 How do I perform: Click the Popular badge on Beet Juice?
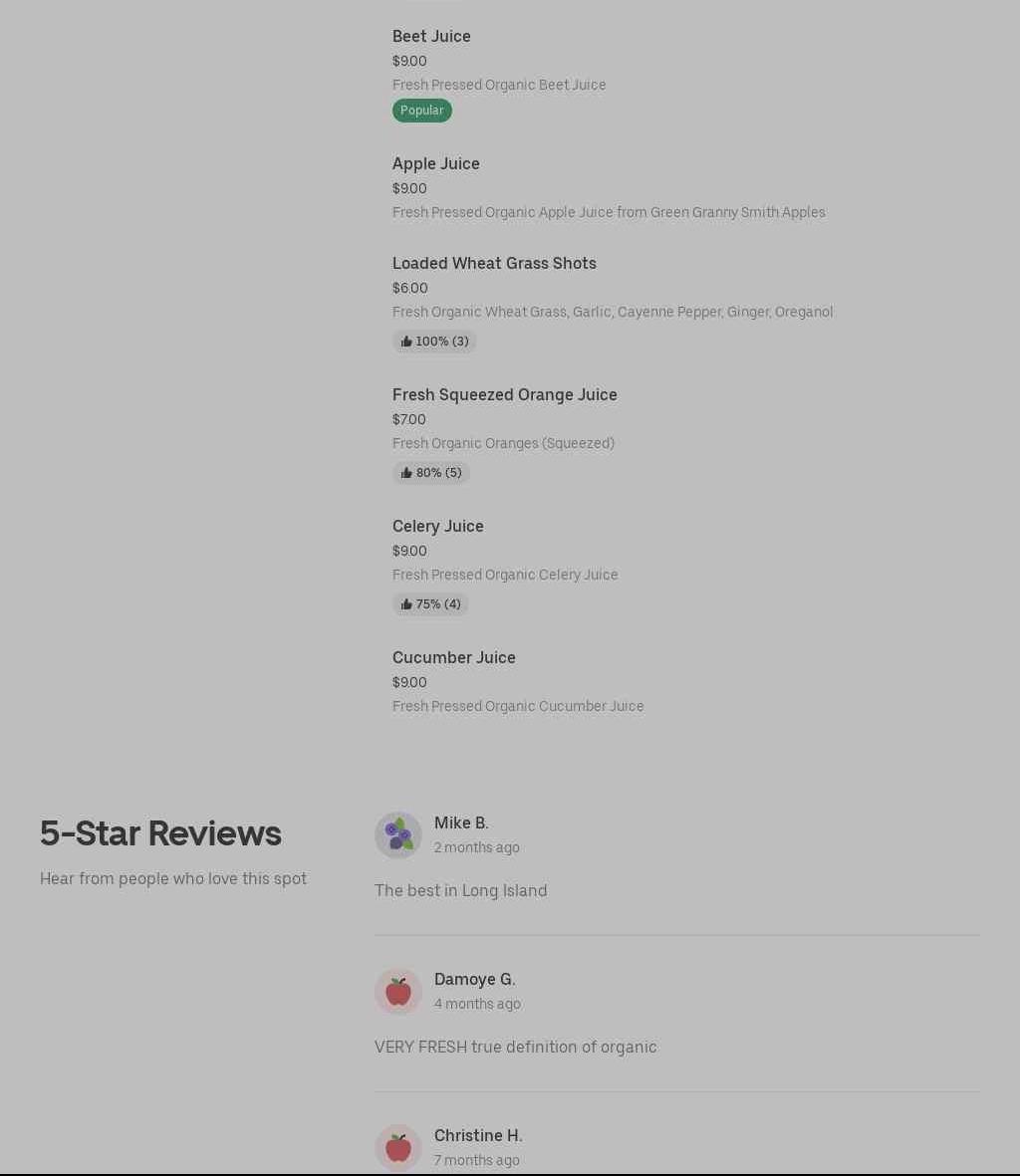point(421,111)
